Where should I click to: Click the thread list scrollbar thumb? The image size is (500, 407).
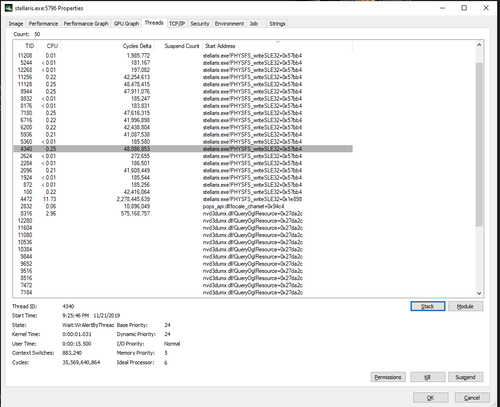(479, 144)
